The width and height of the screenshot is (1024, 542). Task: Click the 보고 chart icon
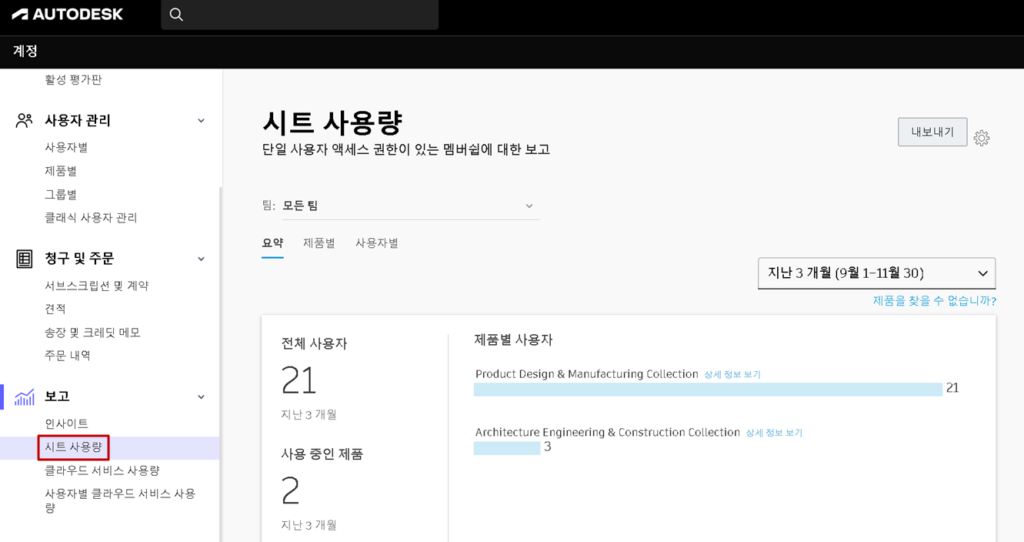point(24,396)
